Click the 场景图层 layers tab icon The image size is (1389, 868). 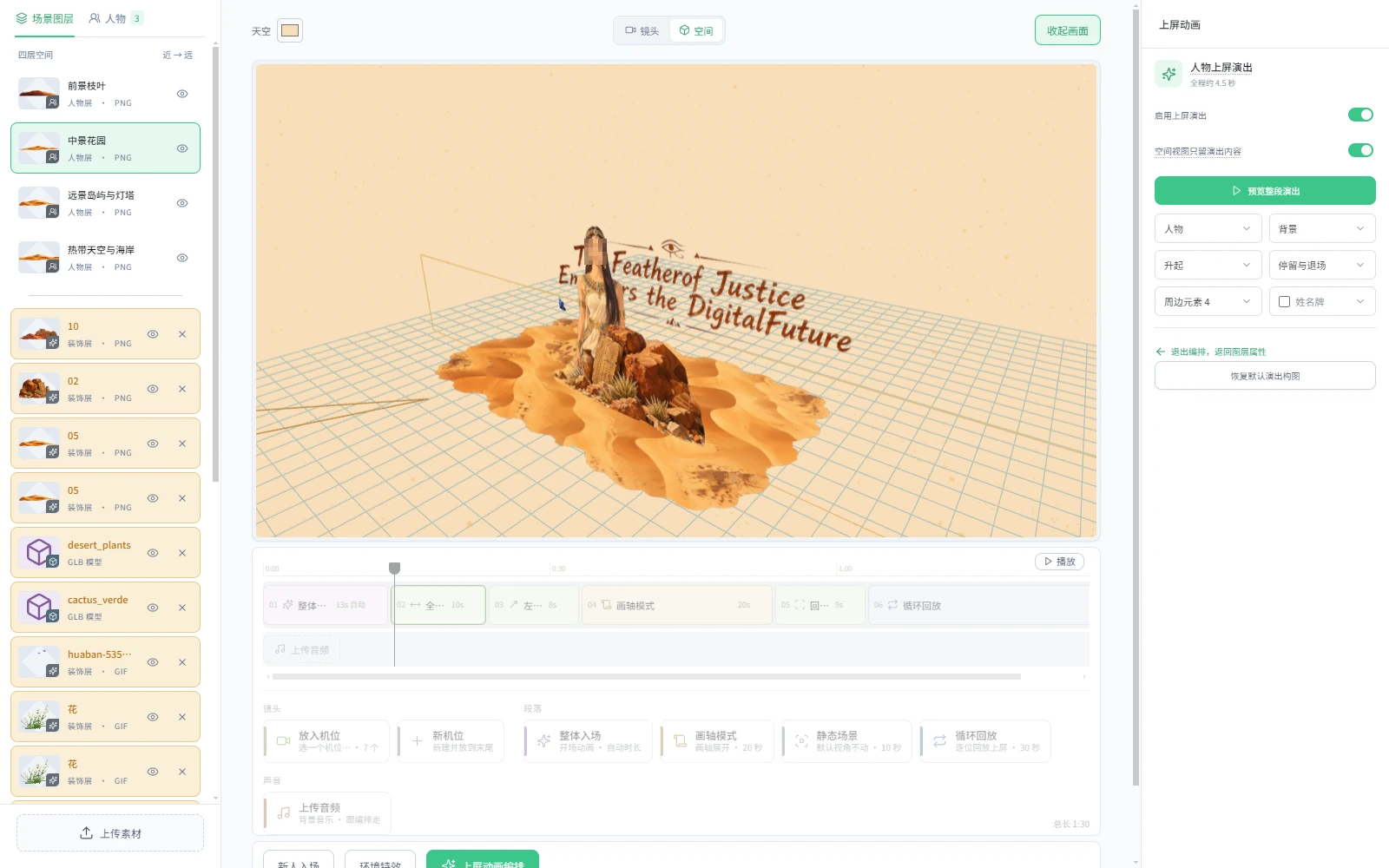(x=22, y=18)
